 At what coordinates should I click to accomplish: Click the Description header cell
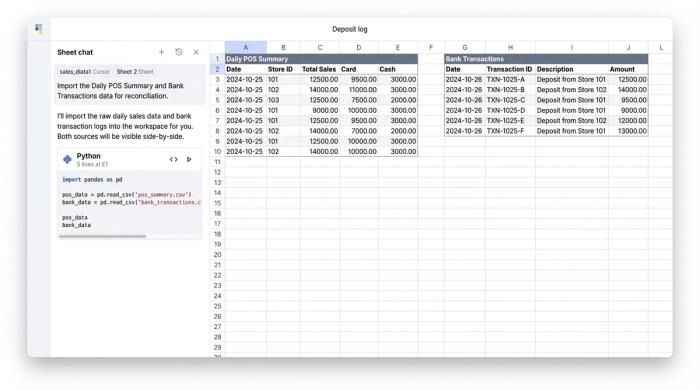pyautogui.click(x=572, y=69)
